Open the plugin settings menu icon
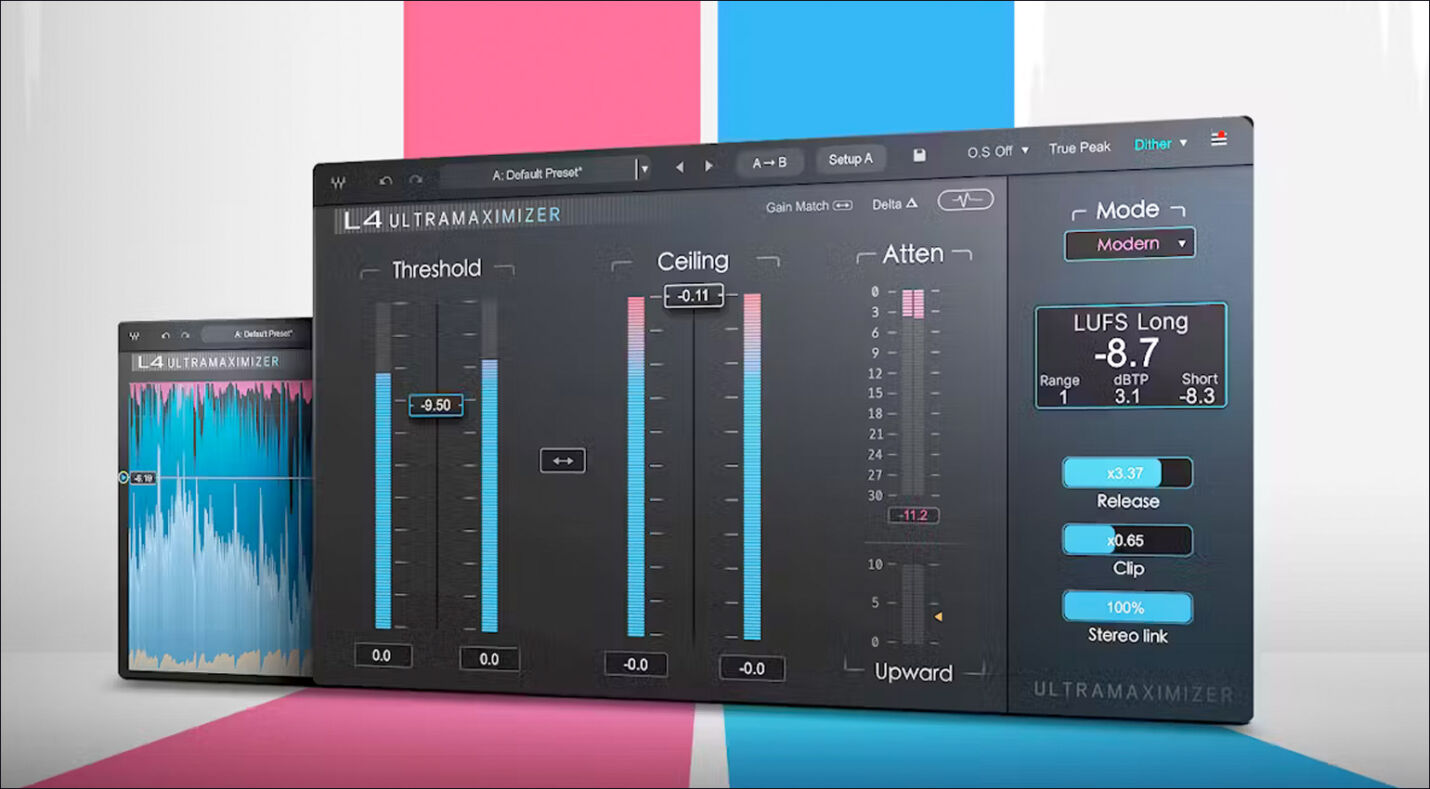 point(1218,140)
